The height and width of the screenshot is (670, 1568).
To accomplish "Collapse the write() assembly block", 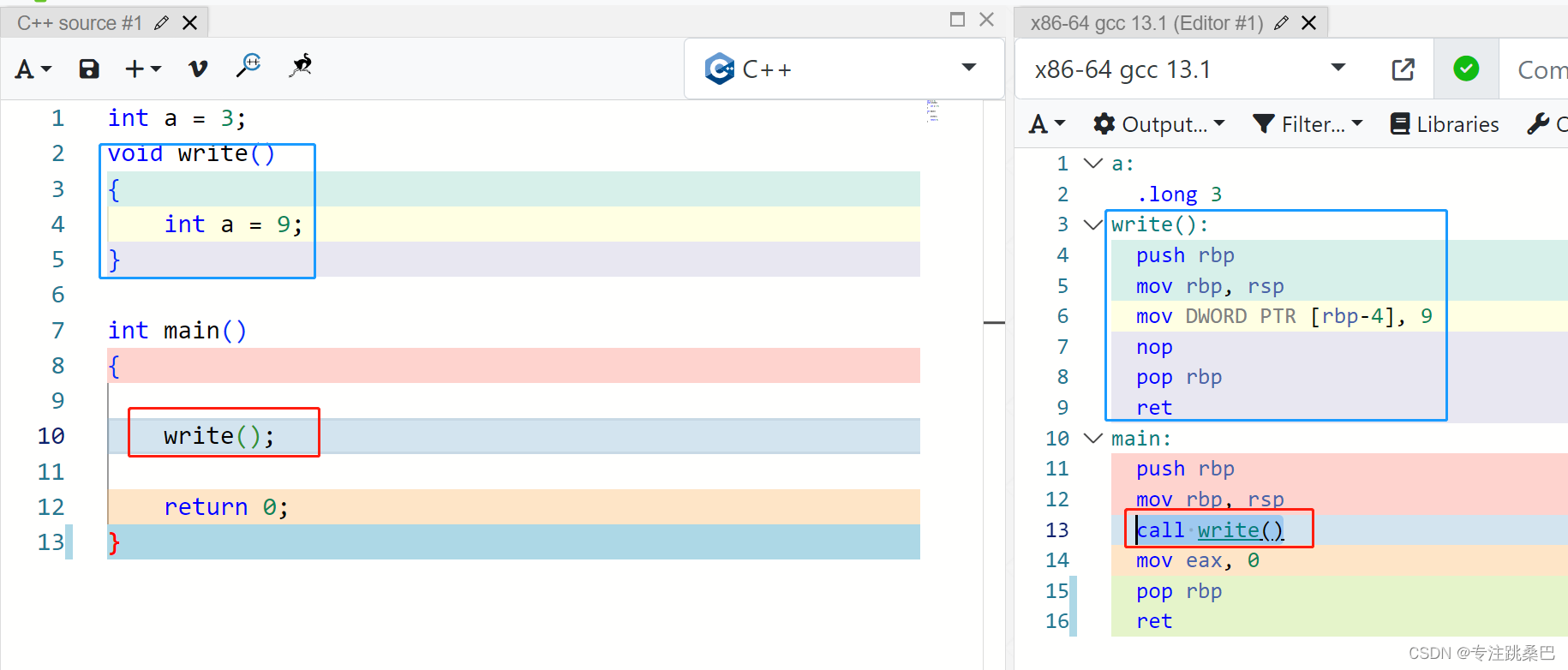I will click(x=1092, y=224).
